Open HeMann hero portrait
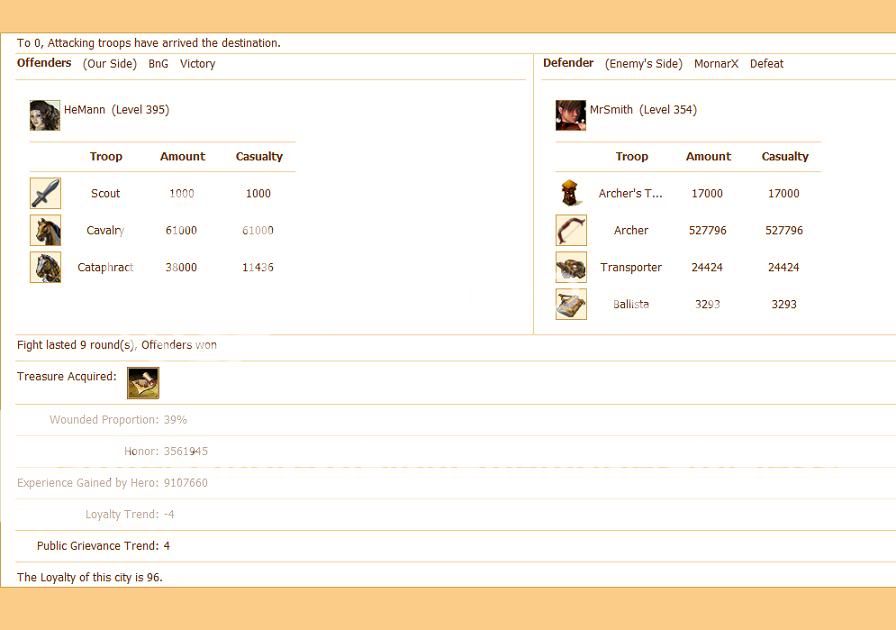The width and height of the screenshot is (896, 630). click(45, 115)
